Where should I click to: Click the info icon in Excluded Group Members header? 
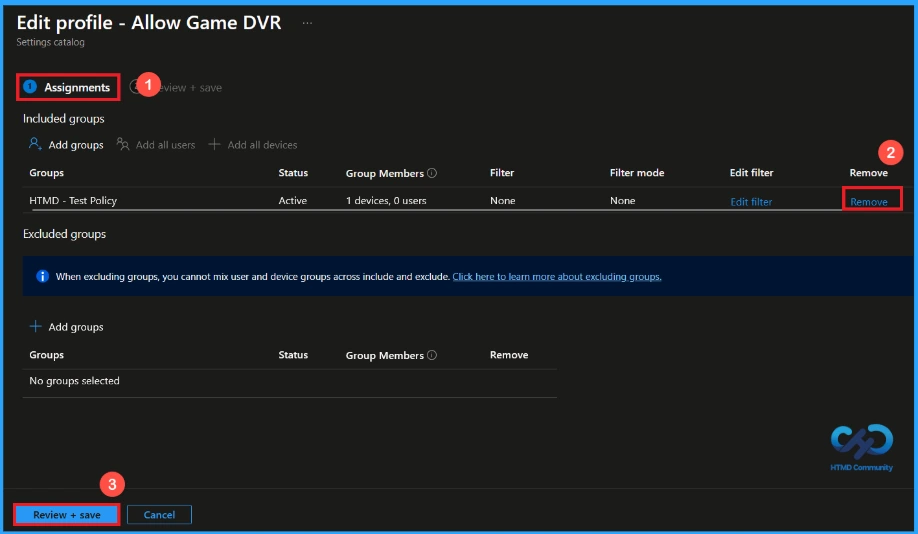tap(432, 355)
